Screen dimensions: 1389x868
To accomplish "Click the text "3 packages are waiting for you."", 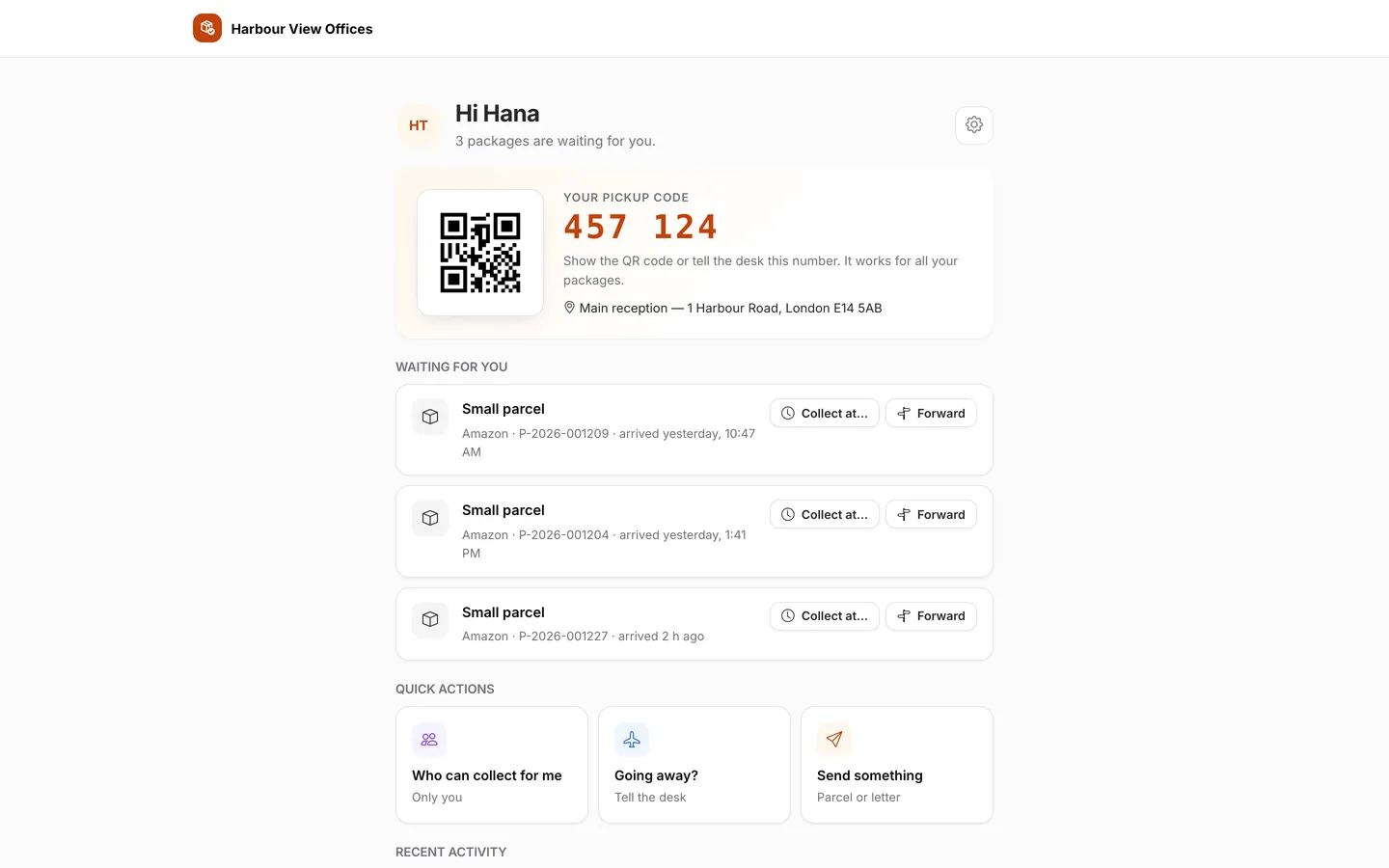I will tap(556, 141).
